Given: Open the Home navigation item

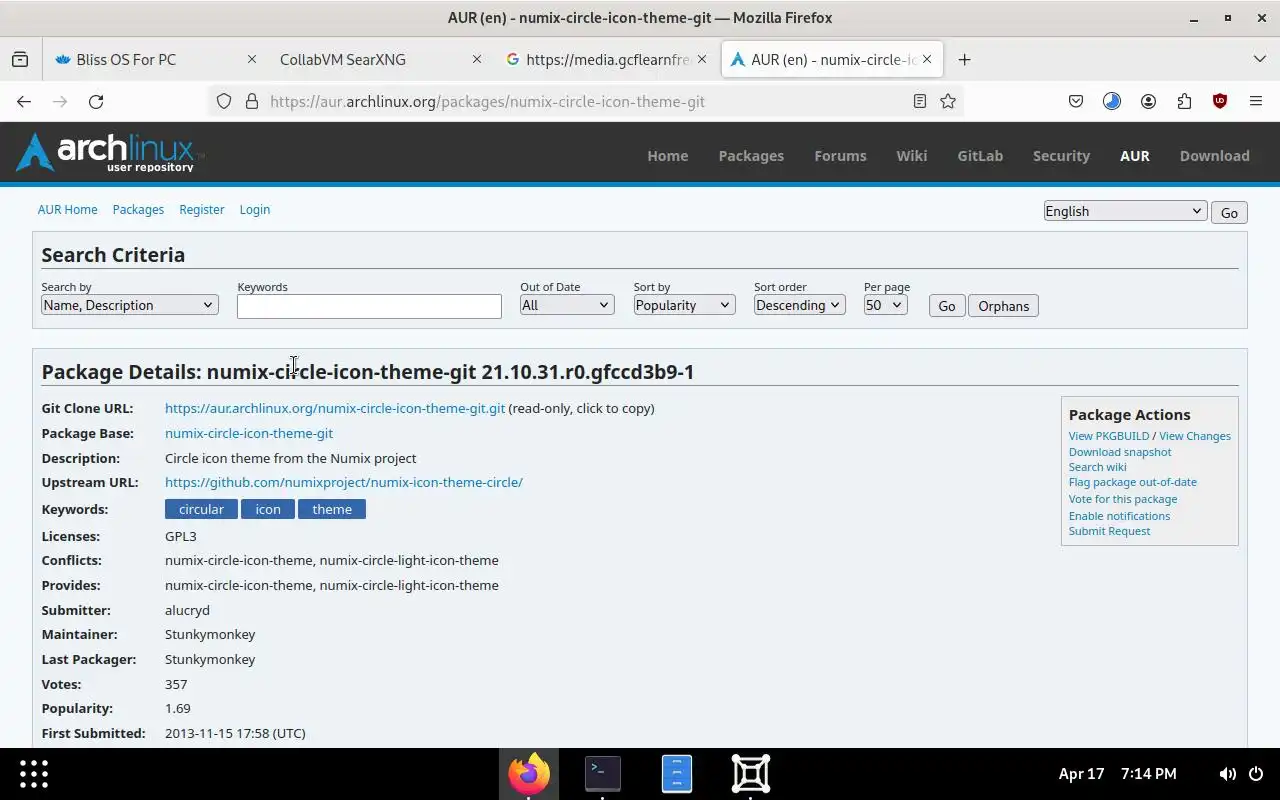Looking at the screenshot, I should 667,156.
